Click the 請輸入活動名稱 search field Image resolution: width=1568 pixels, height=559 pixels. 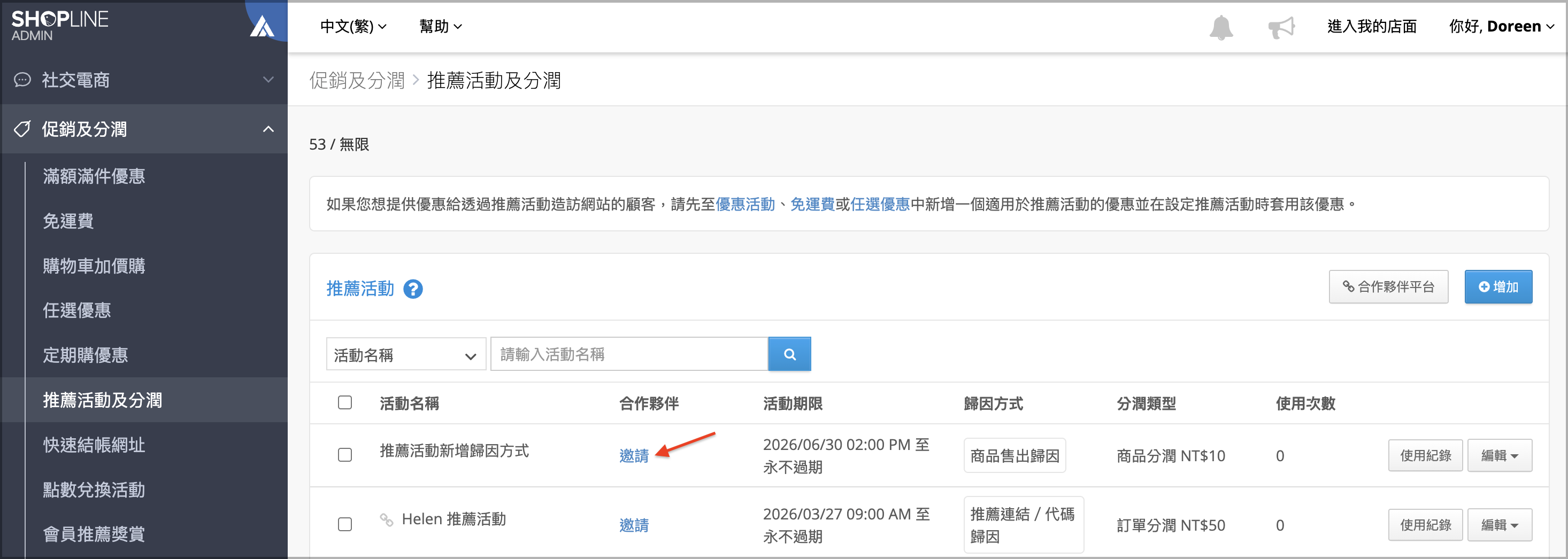click(x=629, y=354)
